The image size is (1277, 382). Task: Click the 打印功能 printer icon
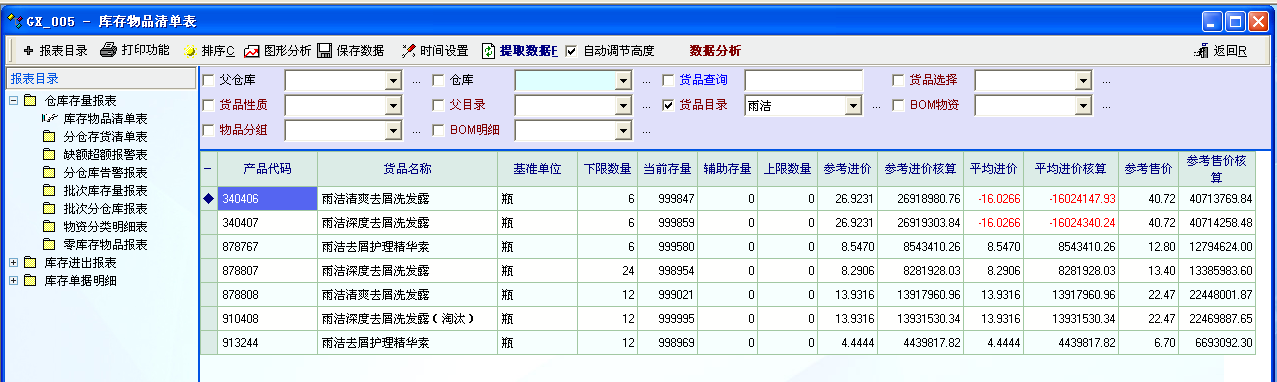108,50
